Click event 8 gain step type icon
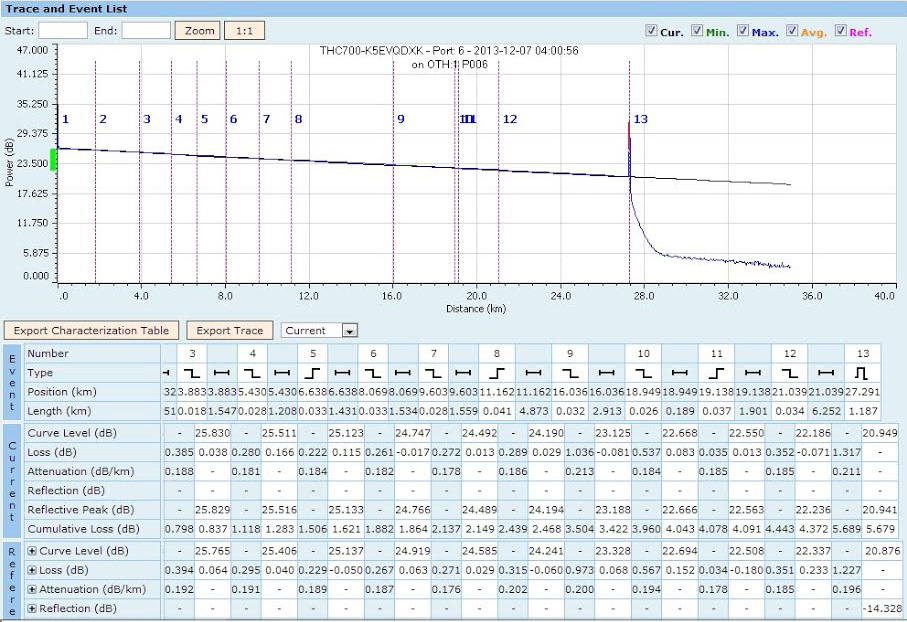The image size is (907, 622). [496, 373]
